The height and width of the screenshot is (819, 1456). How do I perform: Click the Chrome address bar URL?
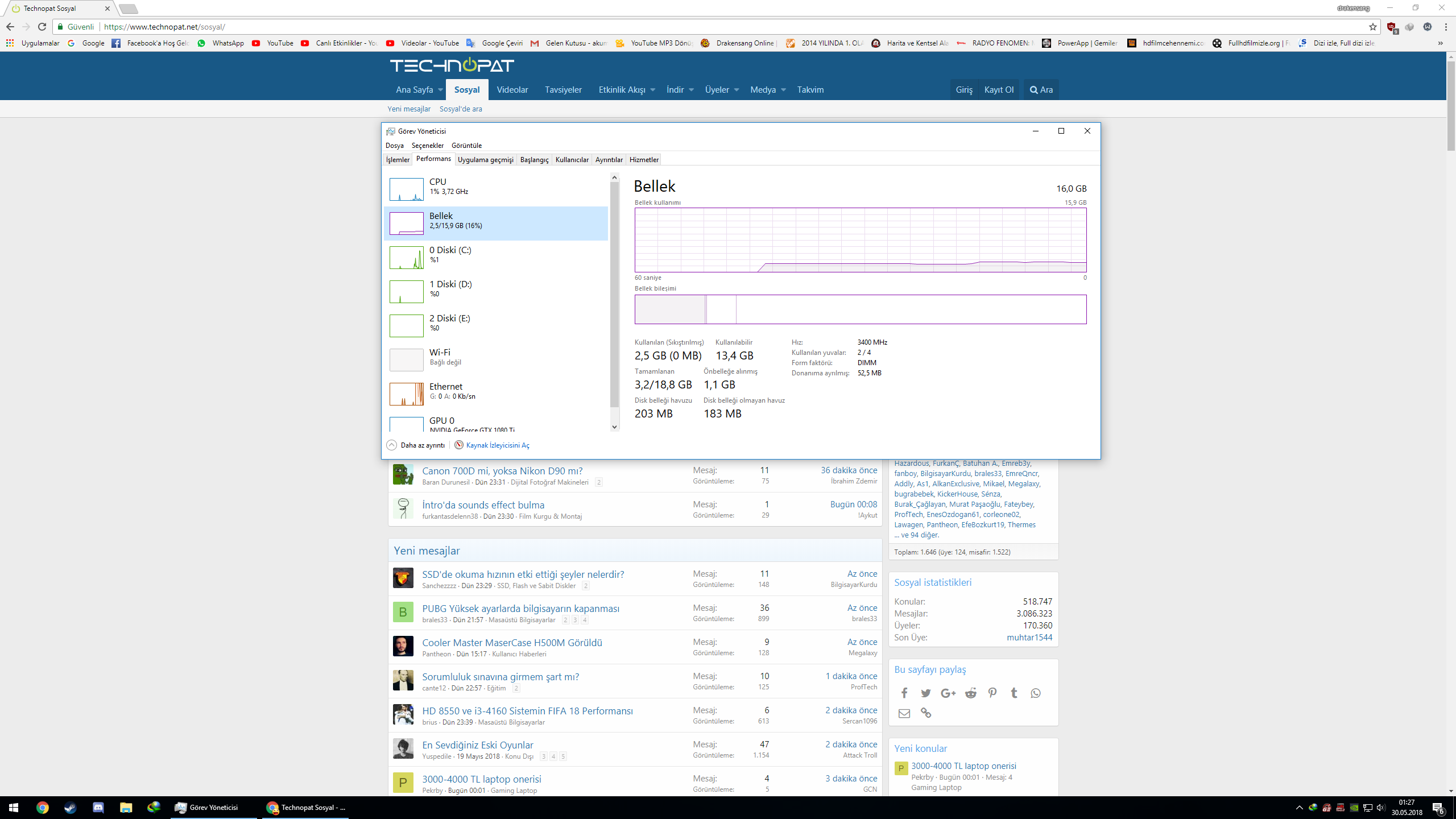pyautogui.click(x=165, y=27)
